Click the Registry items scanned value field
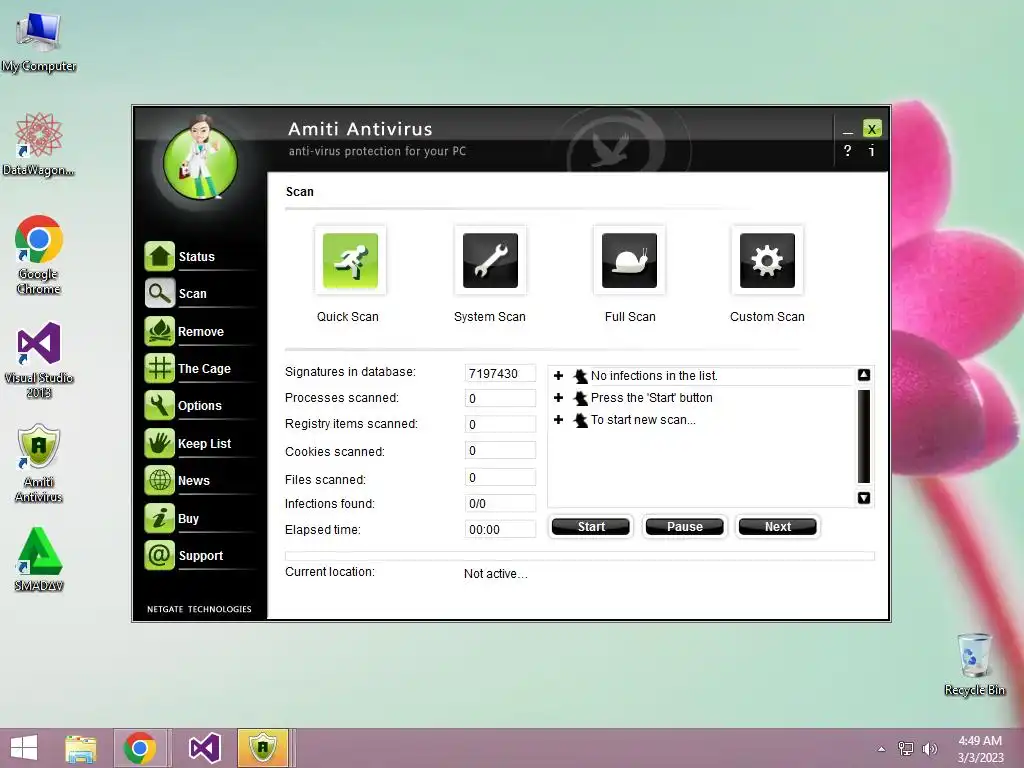Viewport: 1024px width, 768px height. (x=500, y=424)
